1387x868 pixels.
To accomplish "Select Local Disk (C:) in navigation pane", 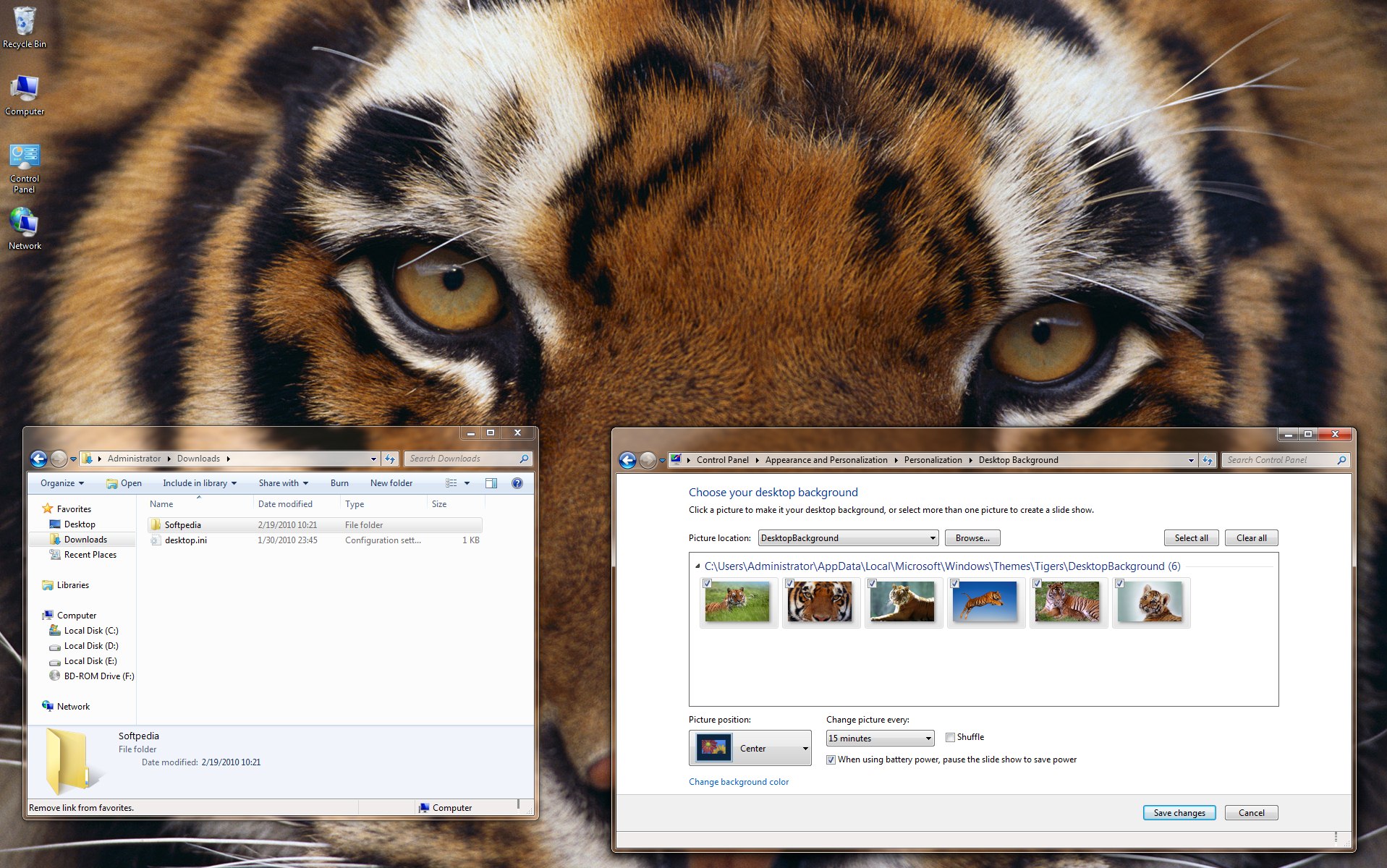I will [90, 631].
